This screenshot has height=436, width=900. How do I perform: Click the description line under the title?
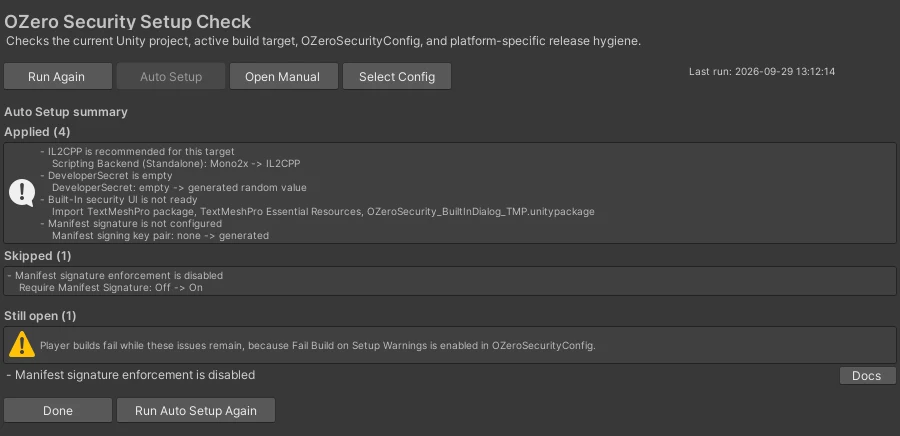point(323,41)
